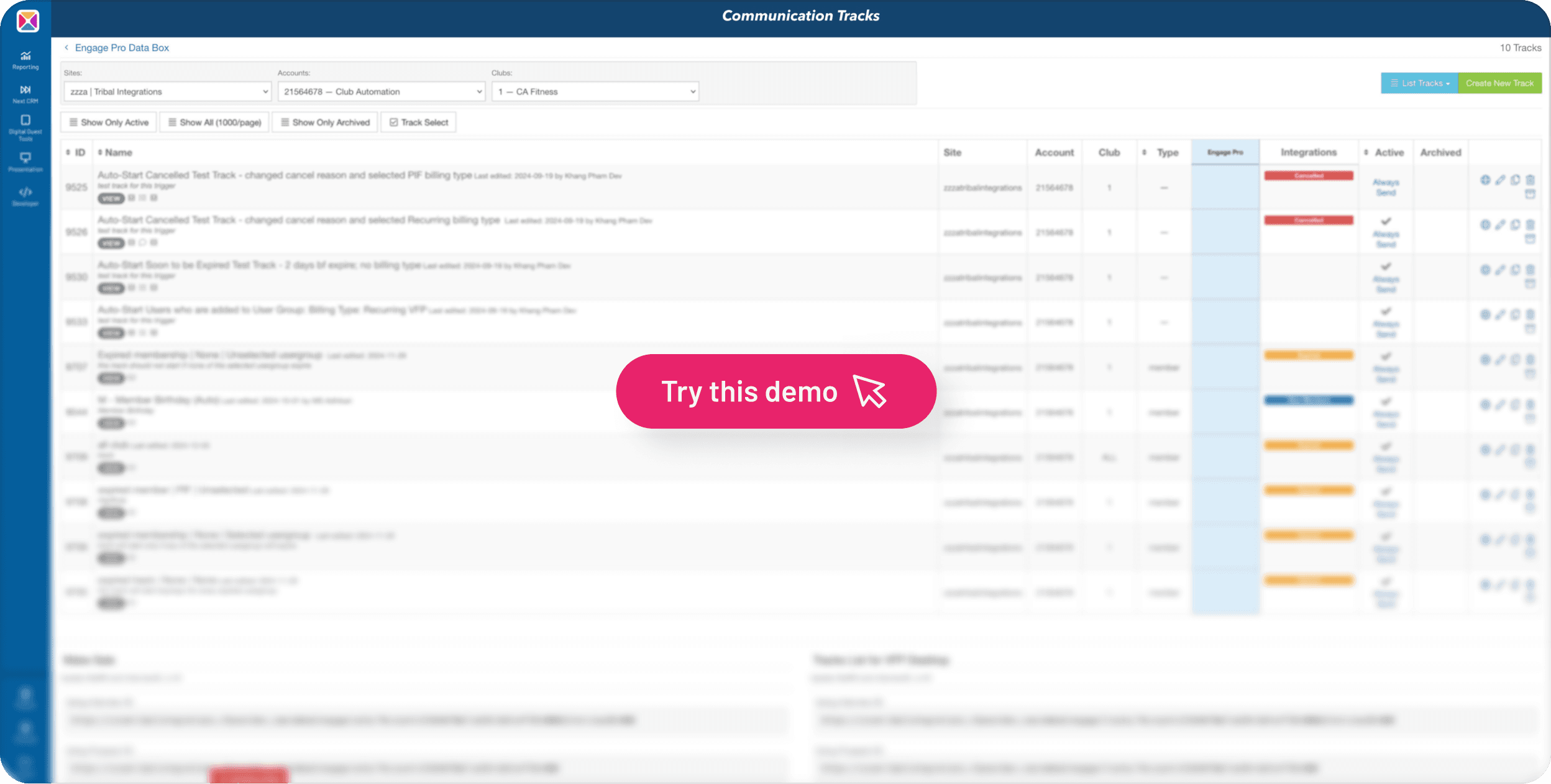Click the VIEW badge on track 9526
The width and height of the screenshot is (1551, 784).
click(x=111, y=243)
